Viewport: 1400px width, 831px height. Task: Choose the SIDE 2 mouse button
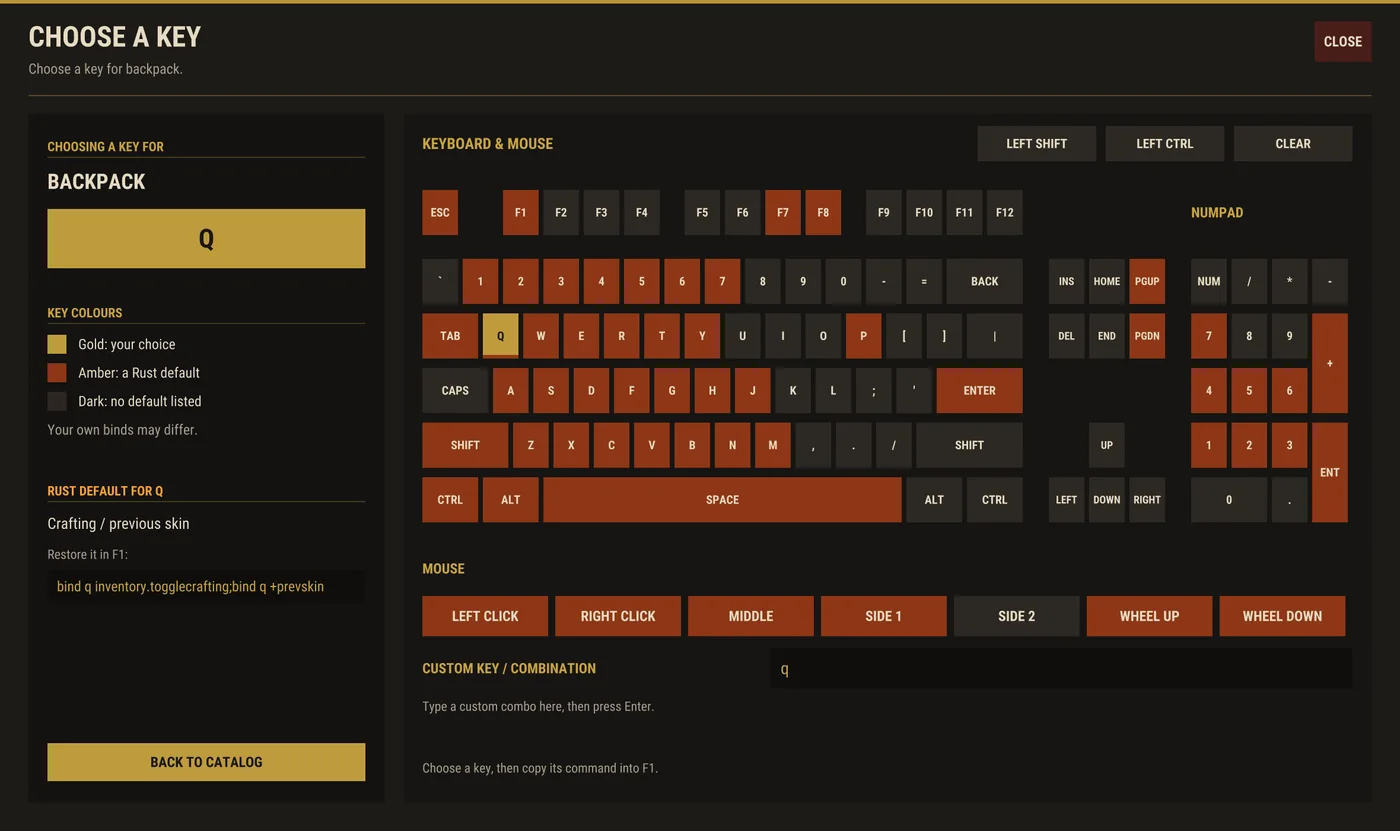(1016, 616)
